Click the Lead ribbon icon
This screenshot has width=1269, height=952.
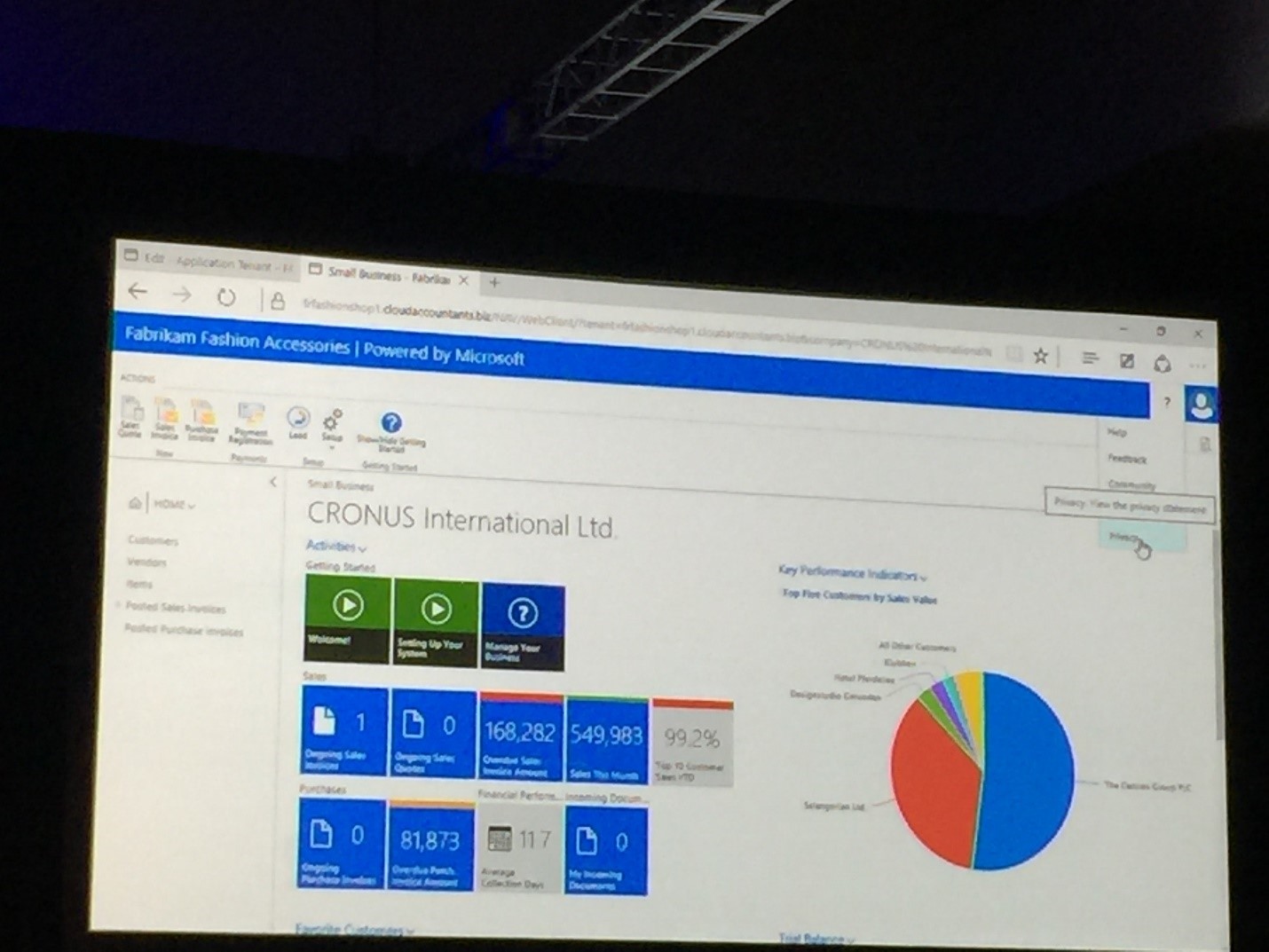pos(298,421)
